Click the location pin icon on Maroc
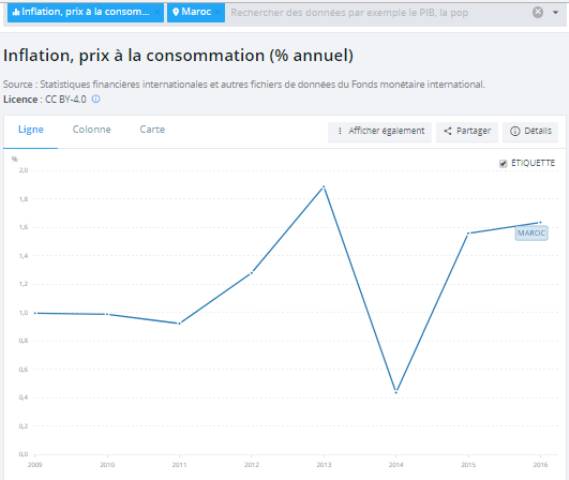 point(176,12)
